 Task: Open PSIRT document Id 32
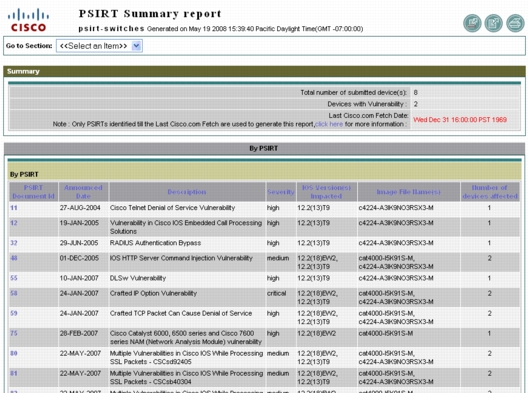tap(14, 243)
